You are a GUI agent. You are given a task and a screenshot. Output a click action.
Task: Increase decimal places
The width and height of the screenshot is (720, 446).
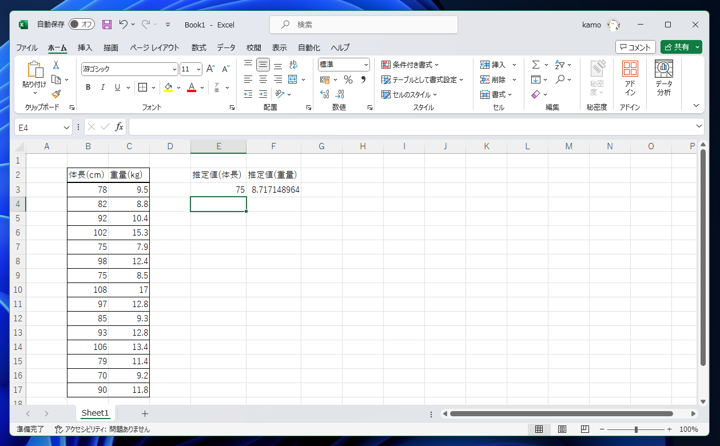[x=325, y=94]
